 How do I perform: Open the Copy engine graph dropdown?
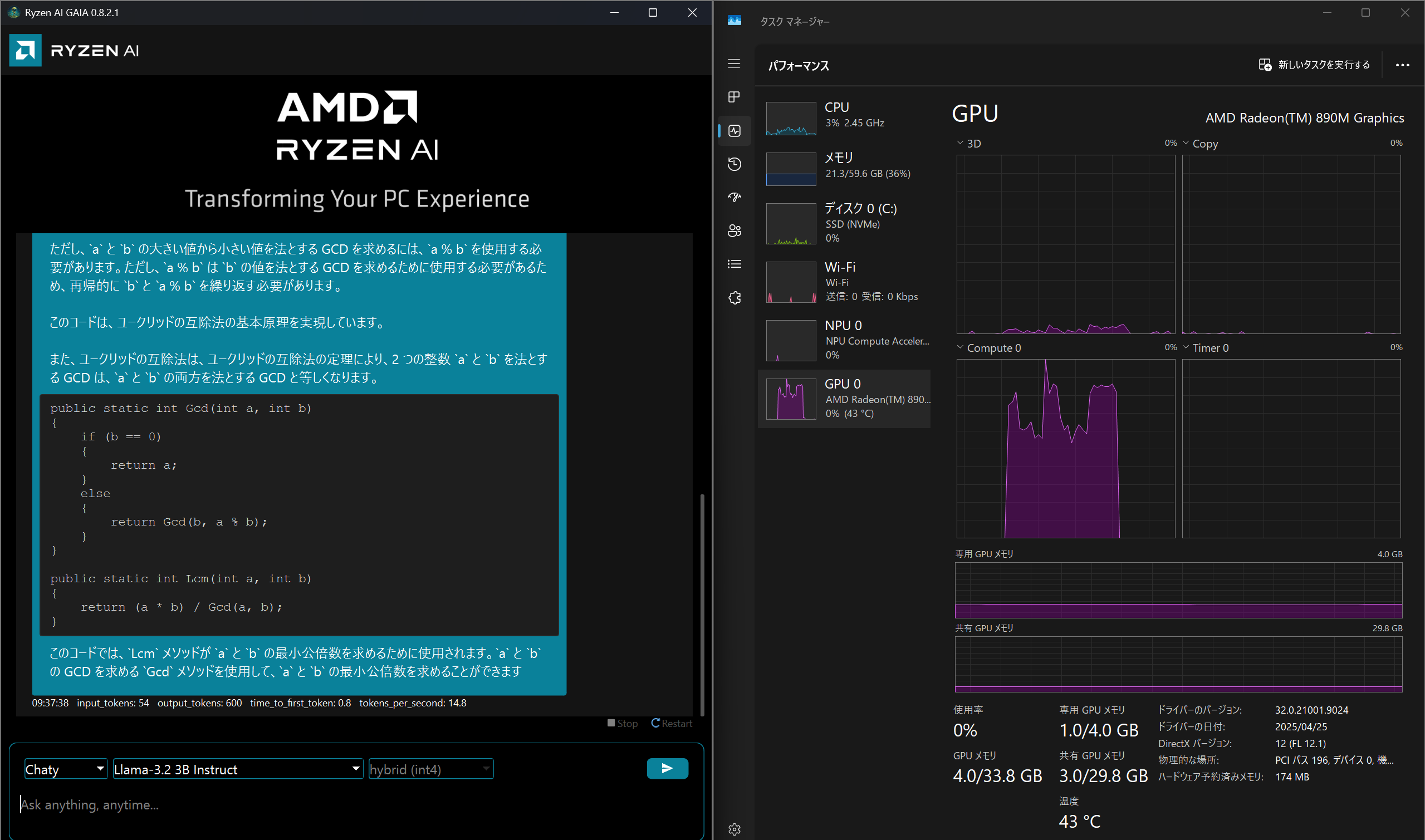[x=1186, y=143]
